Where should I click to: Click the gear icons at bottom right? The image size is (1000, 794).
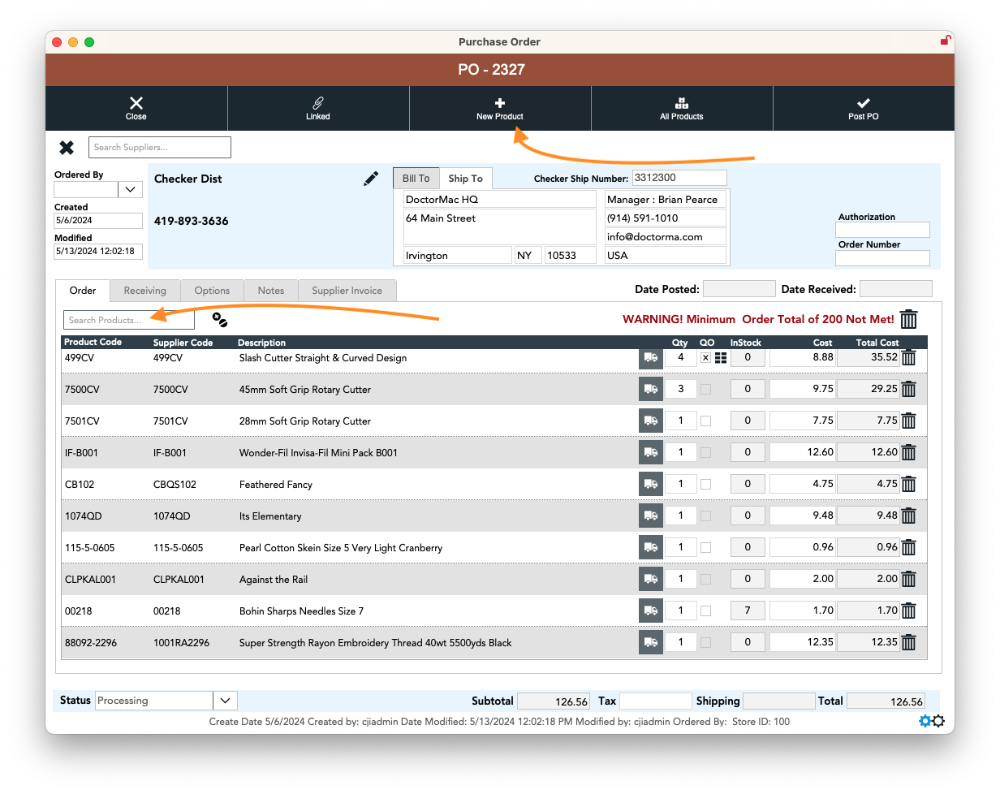point(931,721)
